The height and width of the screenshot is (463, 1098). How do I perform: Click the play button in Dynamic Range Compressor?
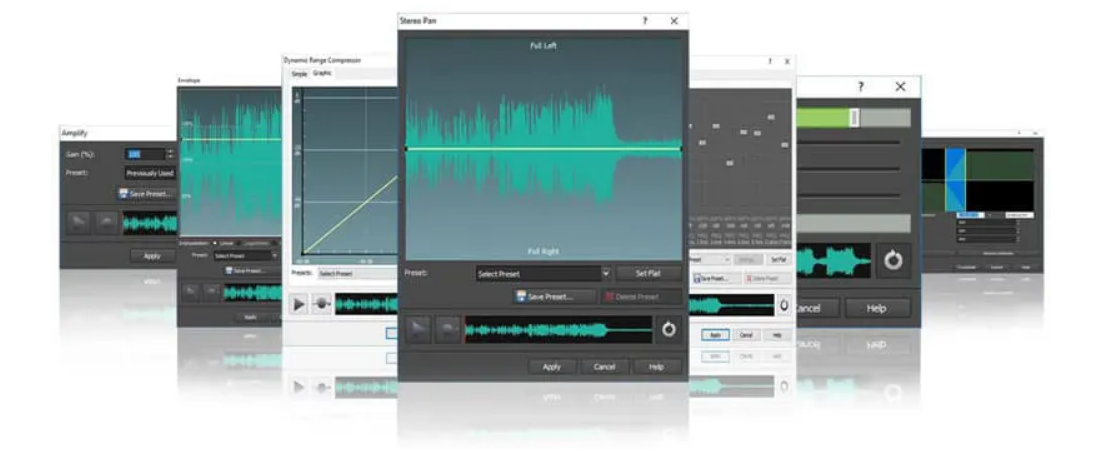(299, 303)
